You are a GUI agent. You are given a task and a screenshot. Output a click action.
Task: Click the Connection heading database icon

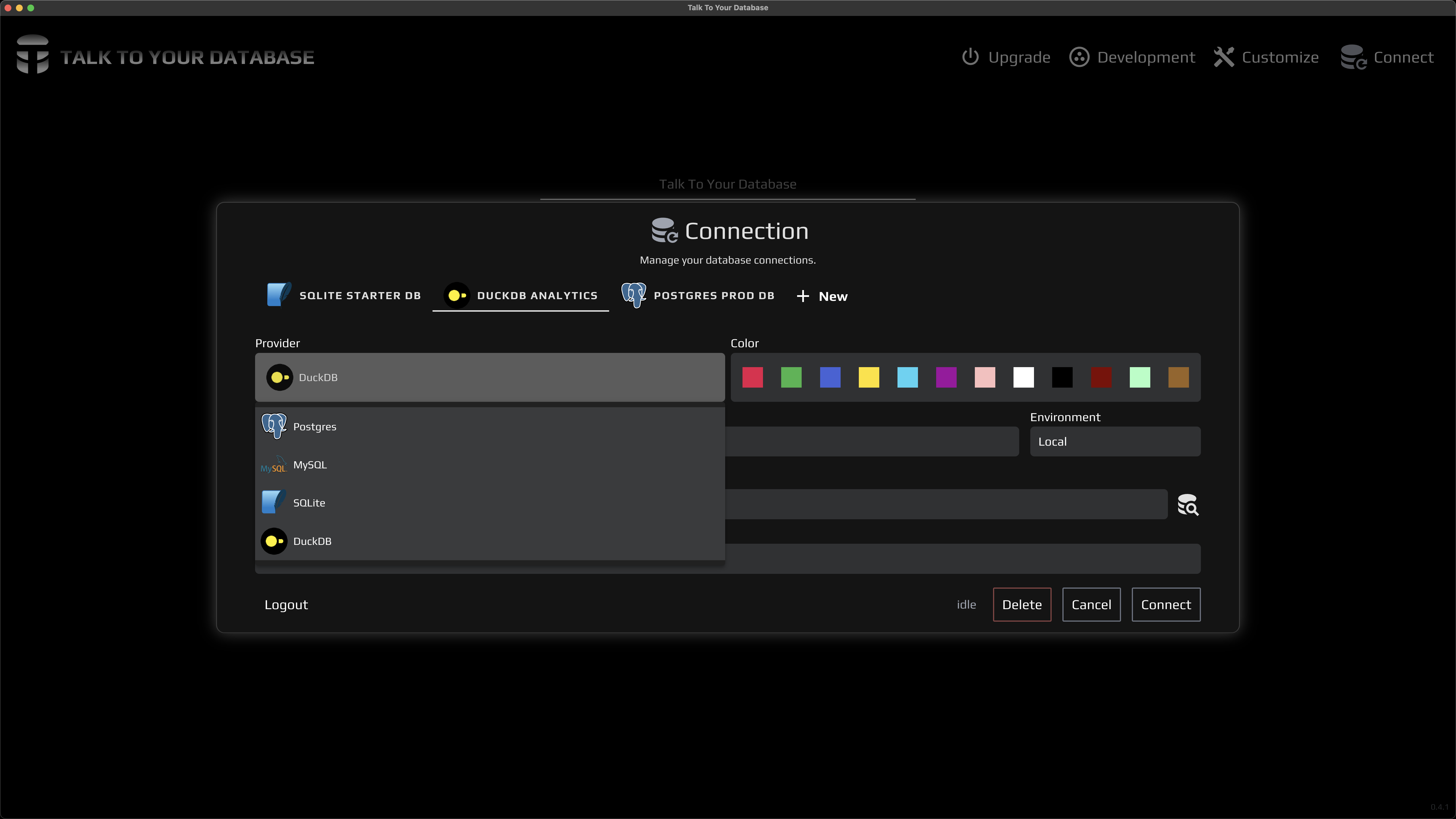(x=664, y=231)
